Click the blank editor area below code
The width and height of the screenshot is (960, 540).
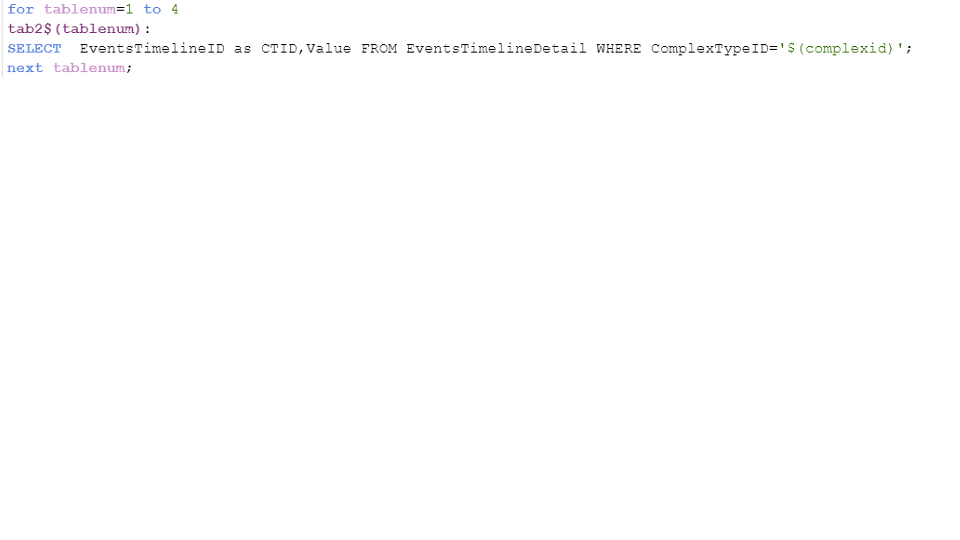coord(480,306)
